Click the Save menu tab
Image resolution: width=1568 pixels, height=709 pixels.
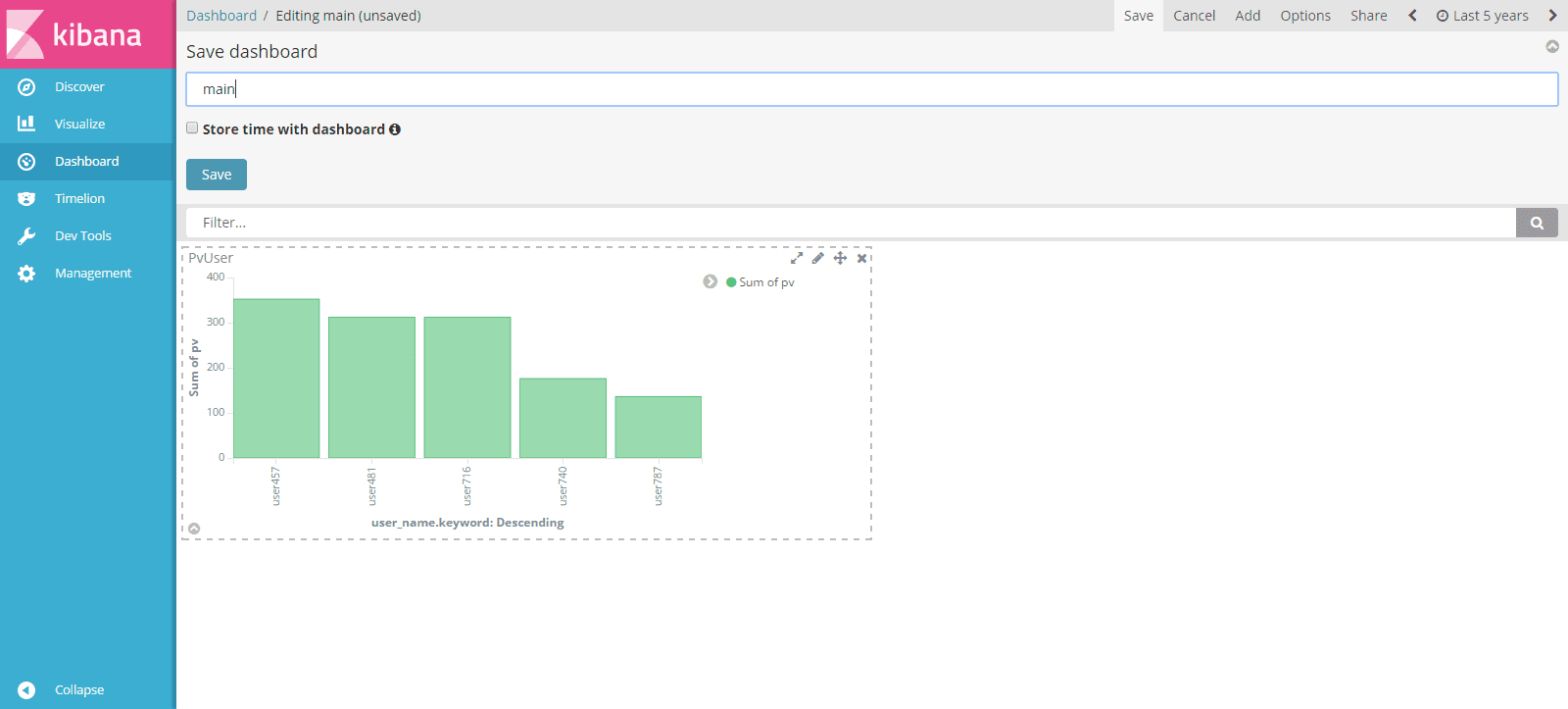point(1139,16)
